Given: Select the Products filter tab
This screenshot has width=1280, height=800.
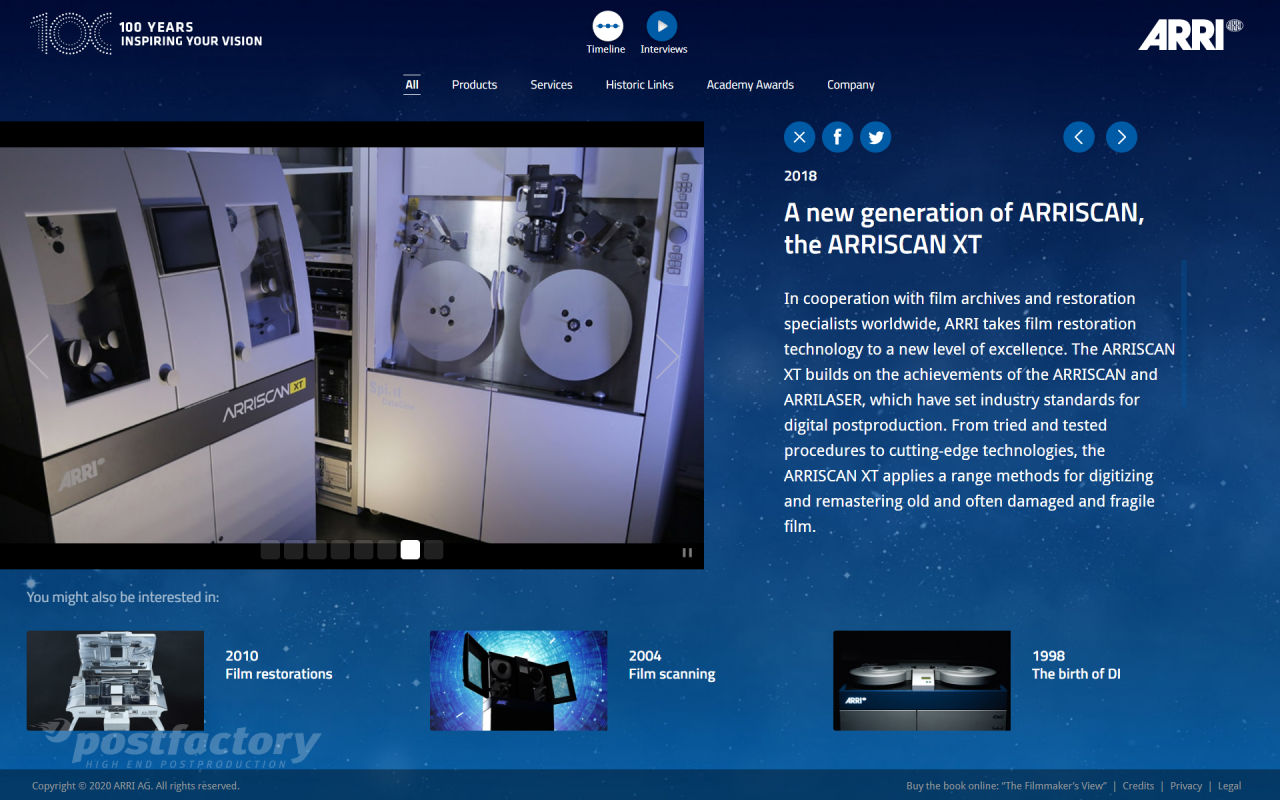Looking at the screenshot, I should 474,85.
